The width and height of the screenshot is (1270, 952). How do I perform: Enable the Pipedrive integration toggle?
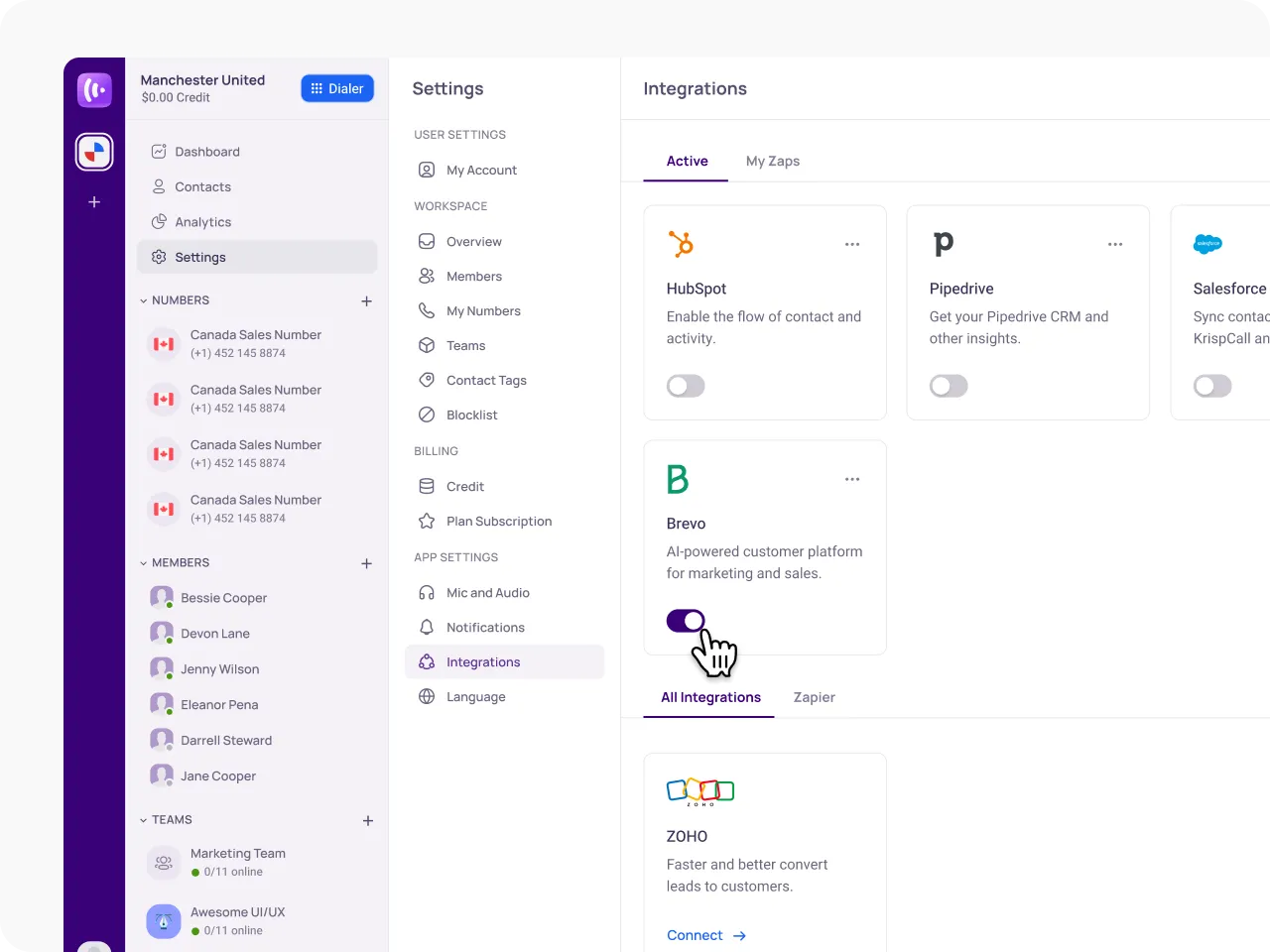(x=949, y=386)
